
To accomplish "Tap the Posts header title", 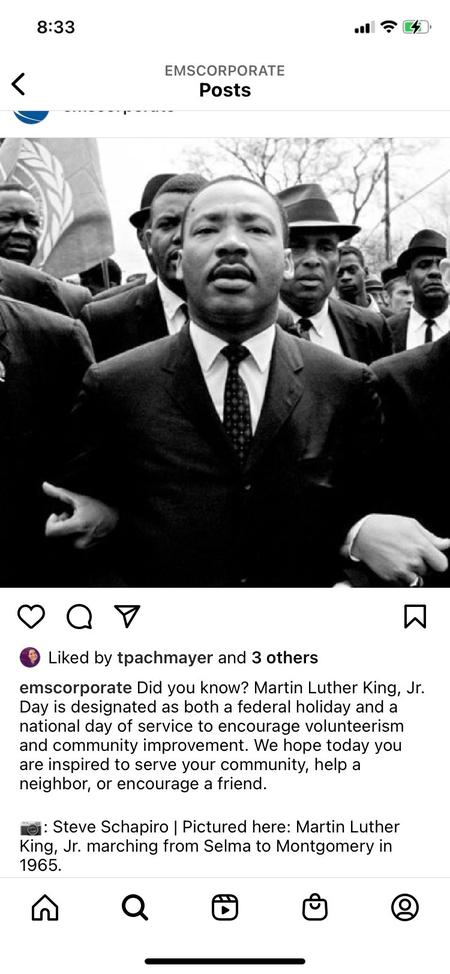I will (x=225, y=90).
